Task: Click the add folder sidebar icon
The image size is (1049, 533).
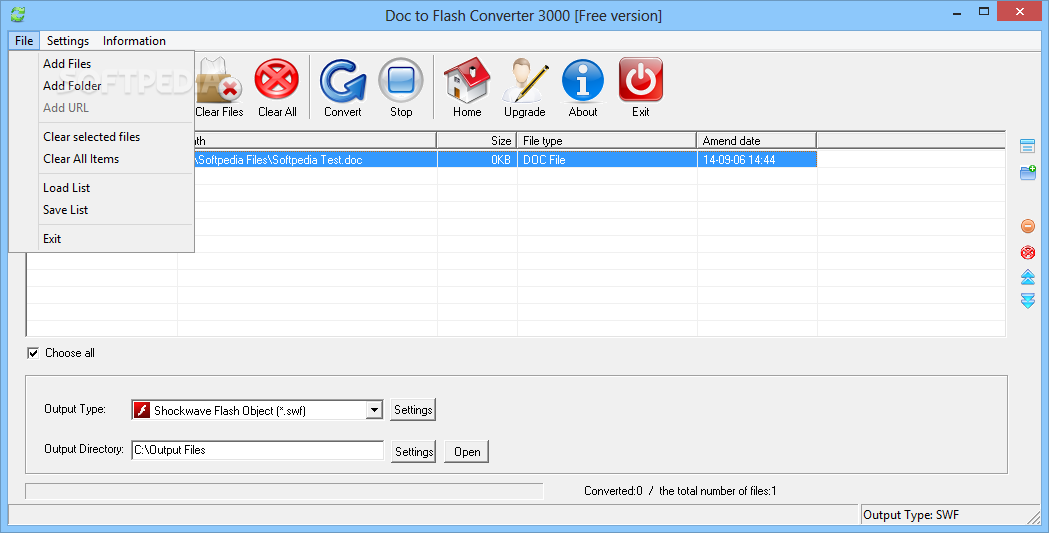Action: click(x=1028, y=173)
